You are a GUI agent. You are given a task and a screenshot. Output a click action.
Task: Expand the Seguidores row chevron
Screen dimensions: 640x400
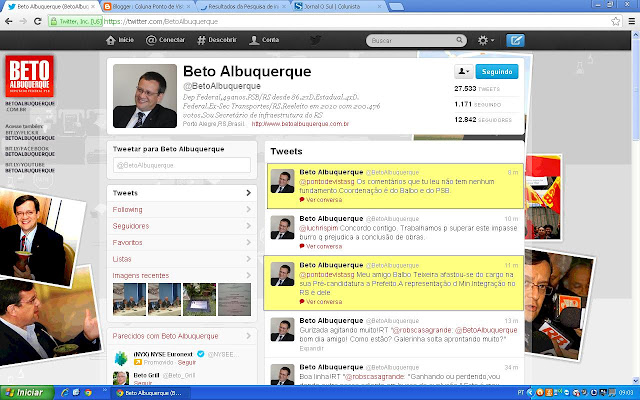coord(249,226)
